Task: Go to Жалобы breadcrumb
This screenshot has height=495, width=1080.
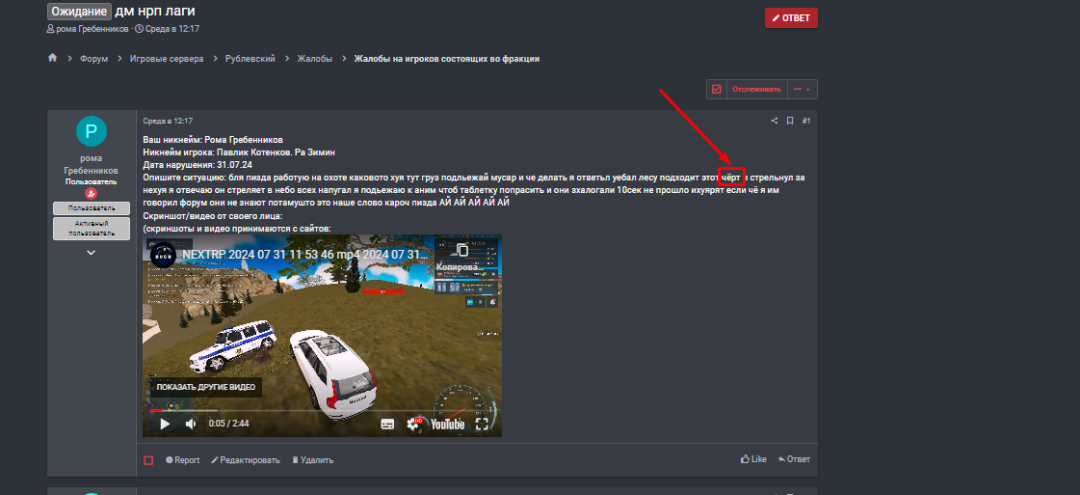Action: [314, 59]
